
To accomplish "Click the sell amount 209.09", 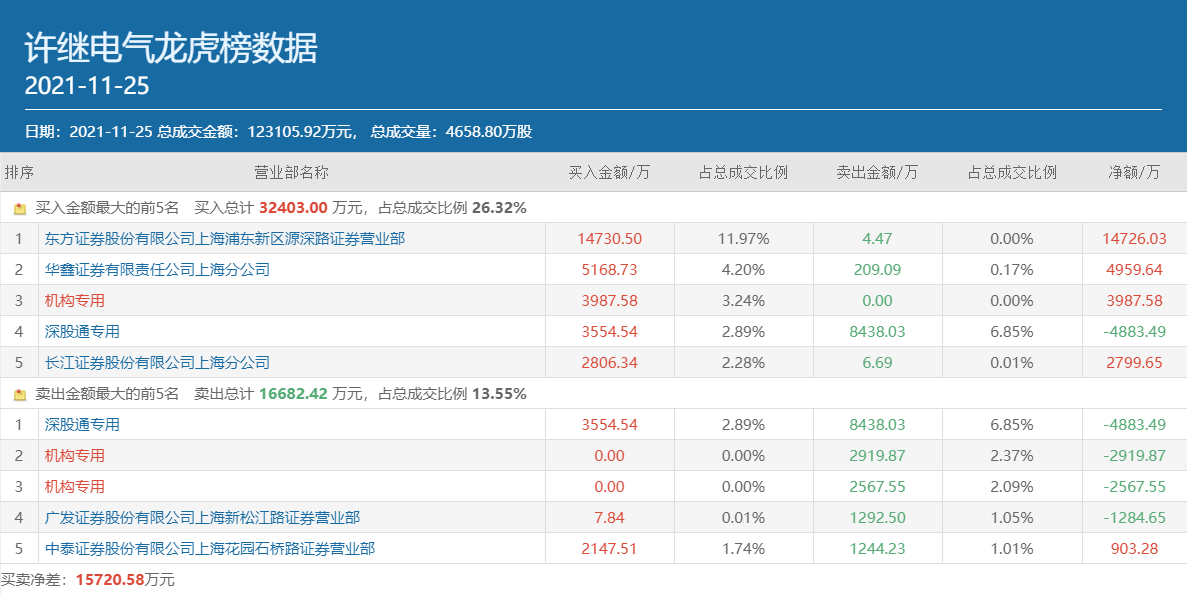I will [x=877, y=269].
